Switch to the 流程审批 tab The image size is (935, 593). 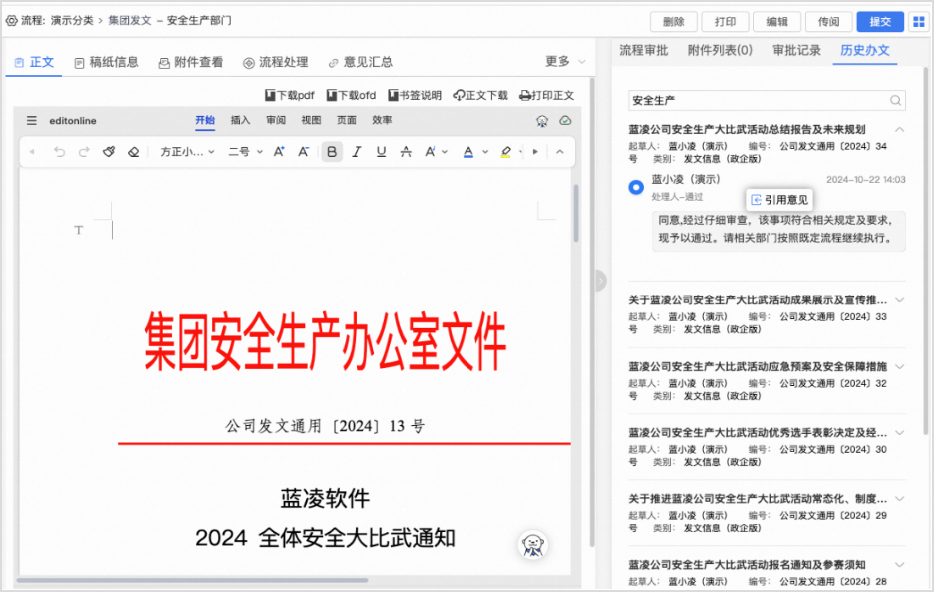tap(643, 51)
